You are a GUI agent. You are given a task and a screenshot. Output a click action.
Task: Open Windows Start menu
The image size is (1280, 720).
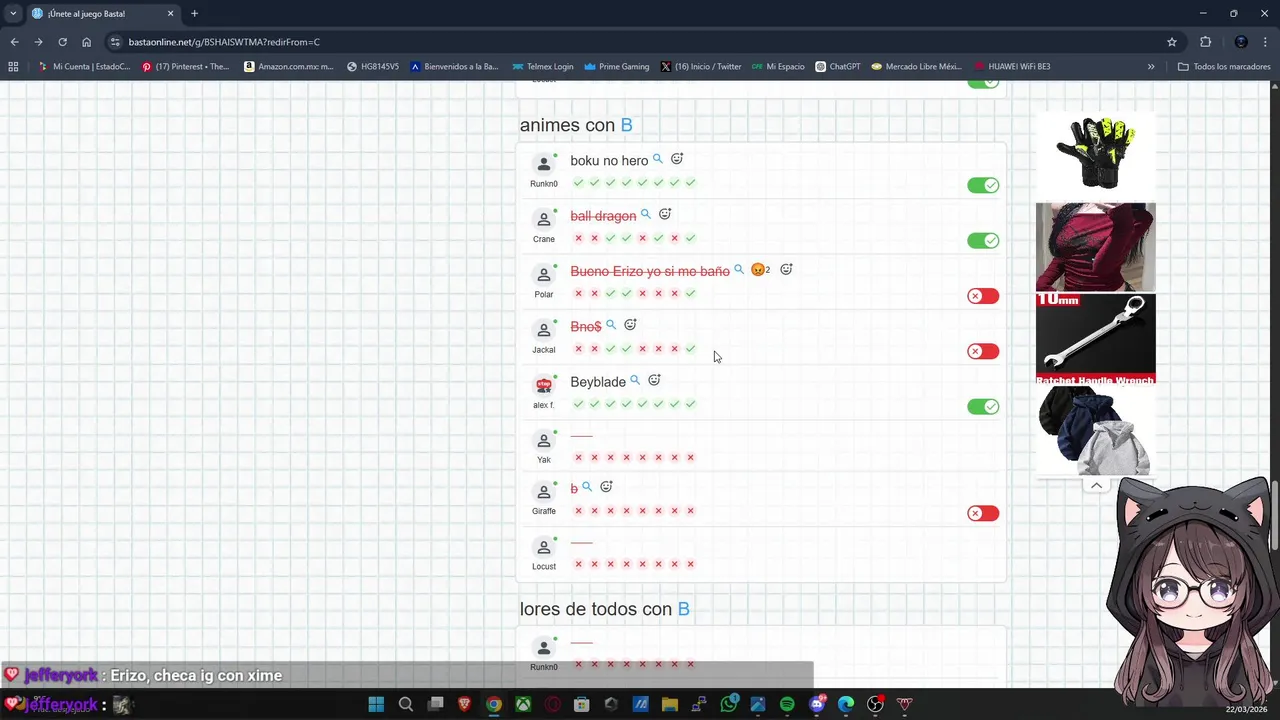(x=376, y=704)
